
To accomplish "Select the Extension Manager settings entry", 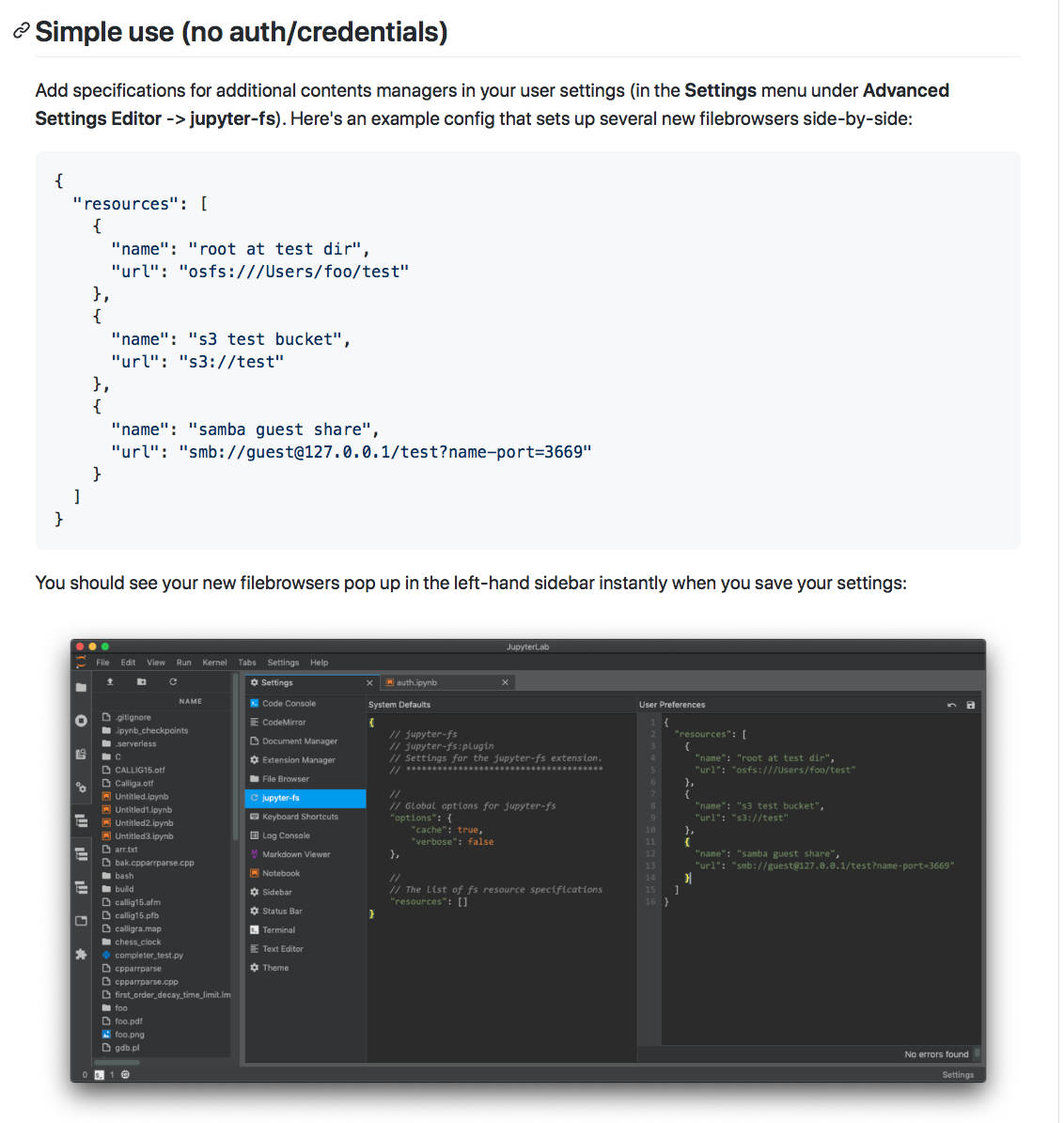I will [305, 760].
